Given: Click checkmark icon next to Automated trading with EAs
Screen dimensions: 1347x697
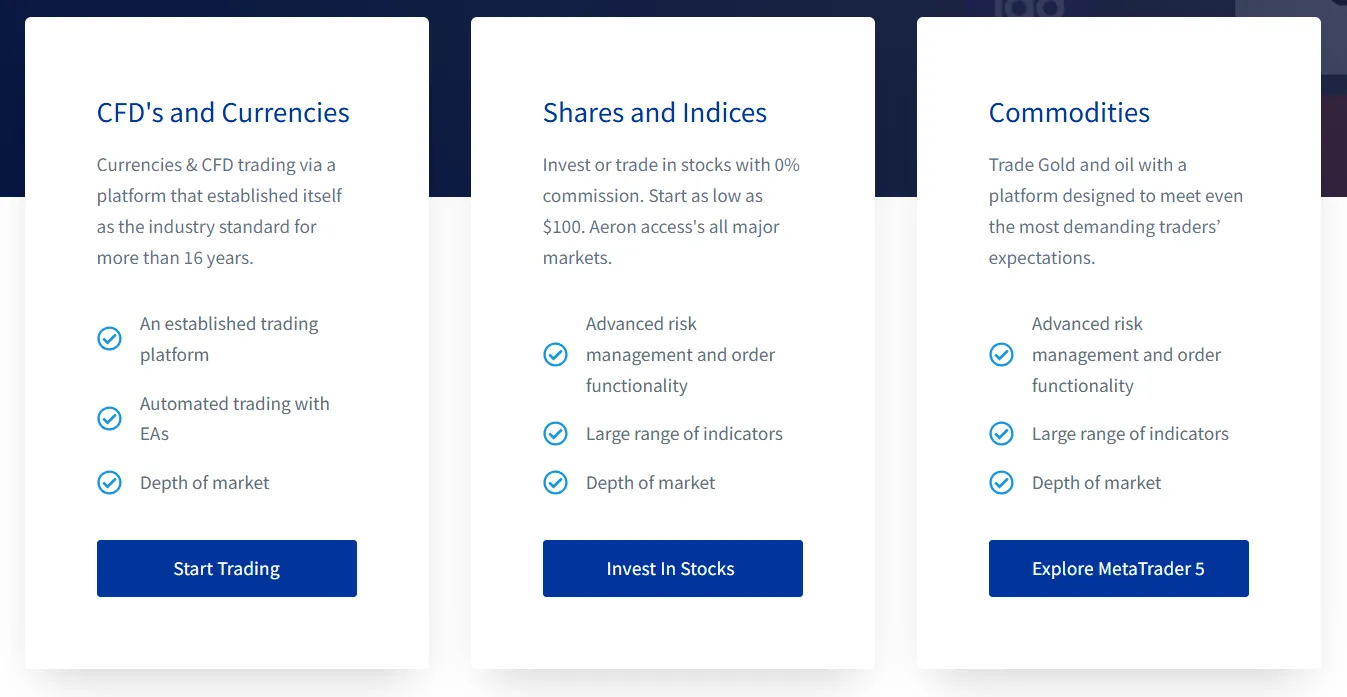Looking at the screenshot, I should [x=109, y=418].
